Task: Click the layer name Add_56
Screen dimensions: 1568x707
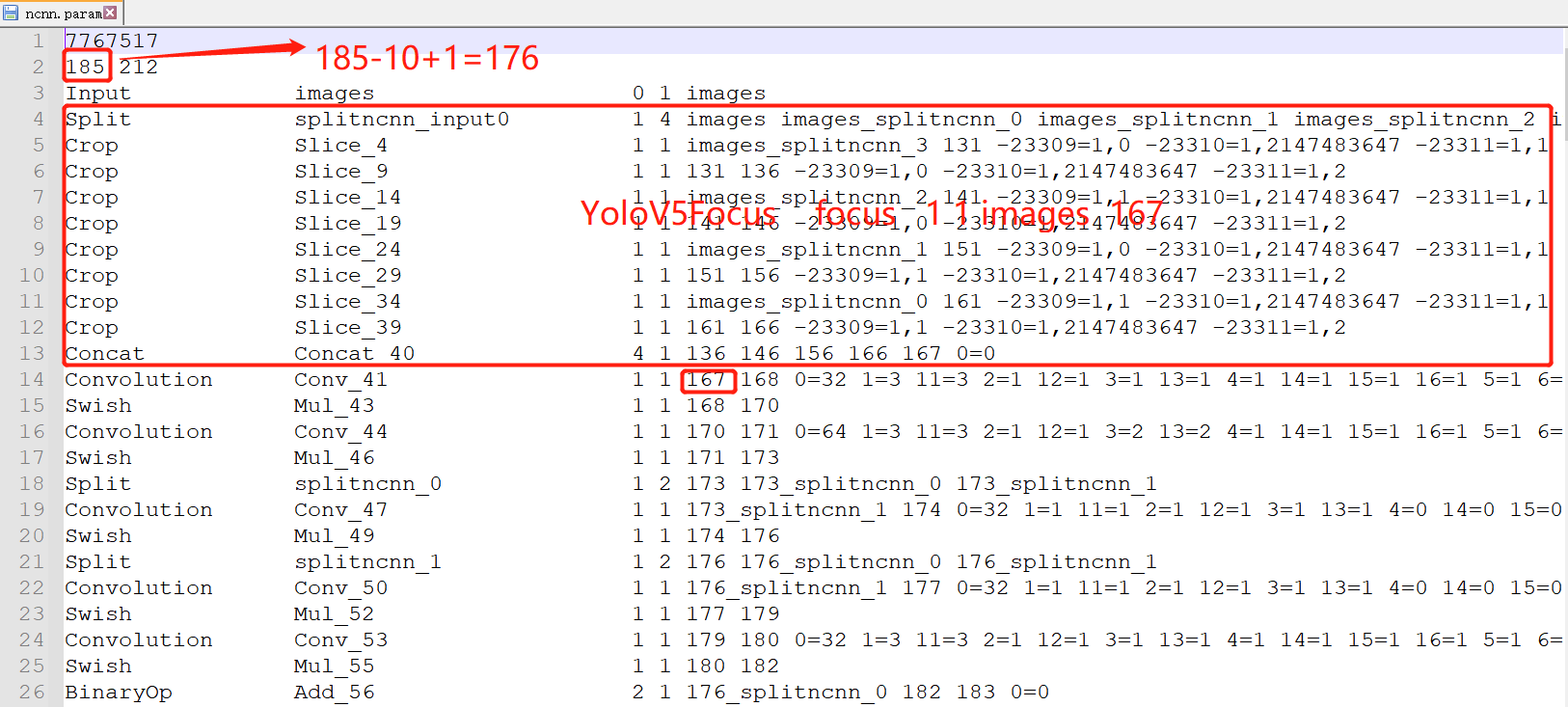Action: pyautogui.click(x=335, y=692)
